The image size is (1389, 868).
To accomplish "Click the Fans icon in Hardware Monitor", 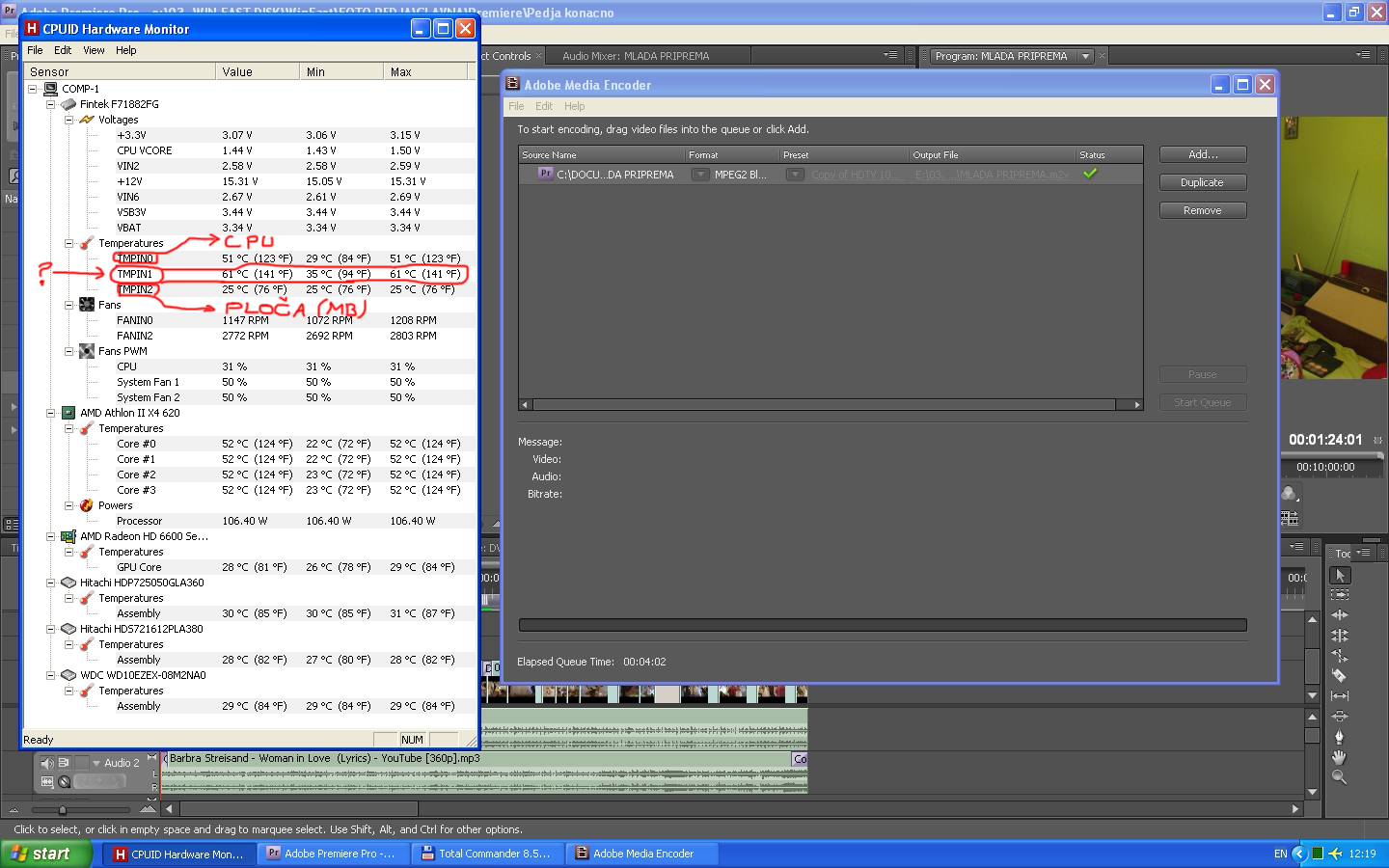I will coord(87,305).
